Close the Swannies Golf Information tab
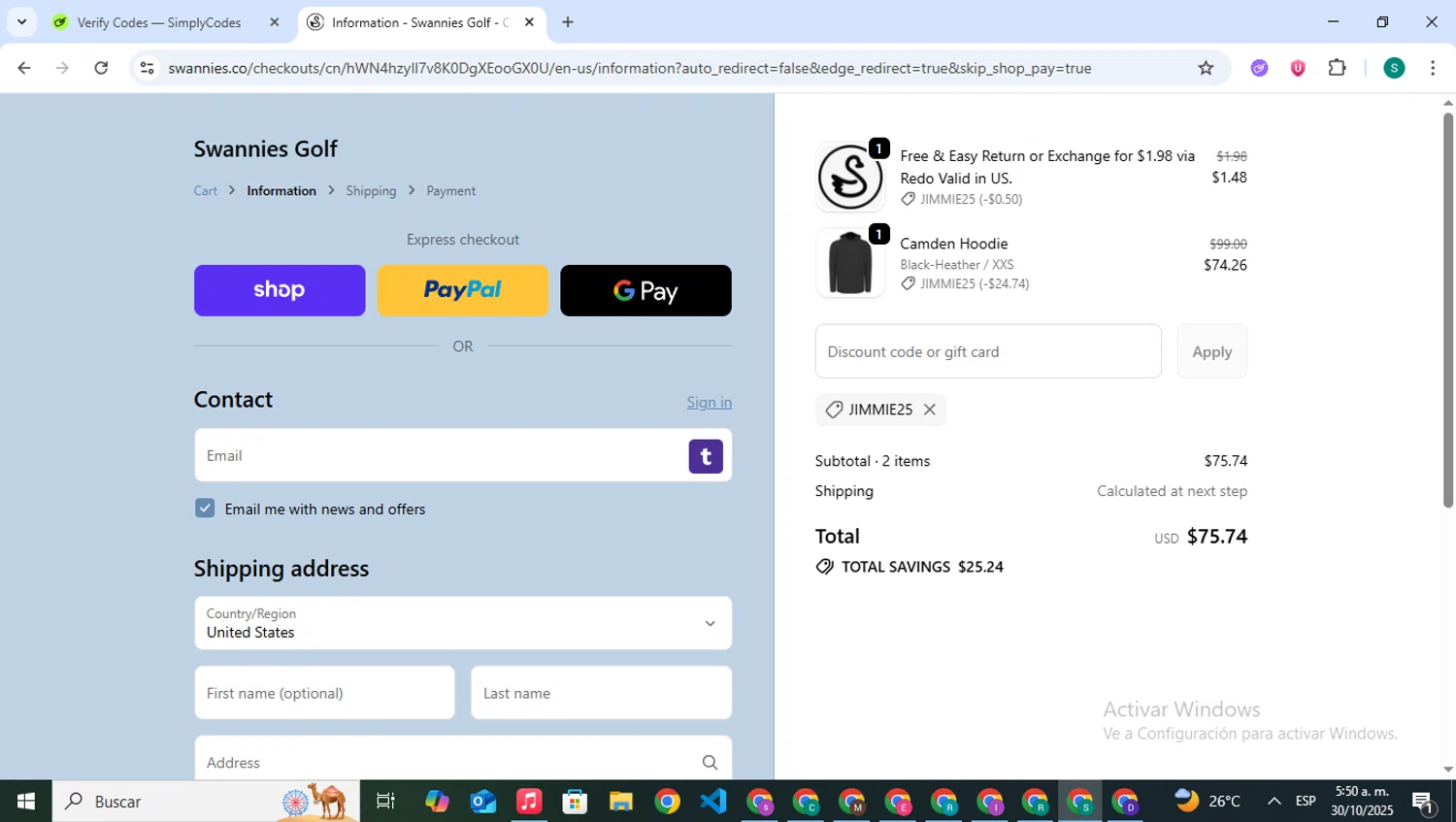1456x822 pixels. coord(529,22)
